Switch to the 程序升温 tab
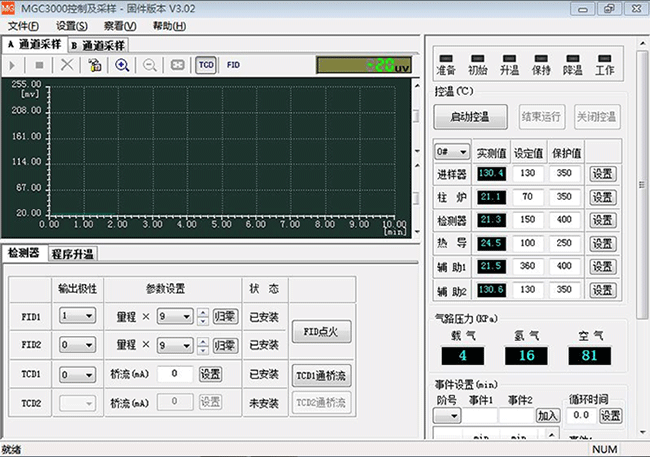The height and width of the screenshot is (457, 650). [74, 254]
